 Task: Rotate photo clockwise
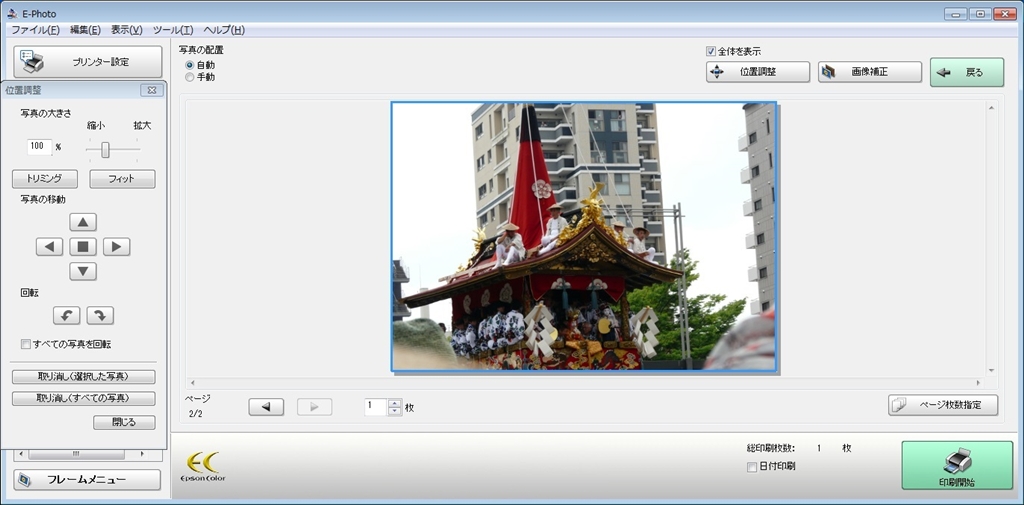coord(100,316)
